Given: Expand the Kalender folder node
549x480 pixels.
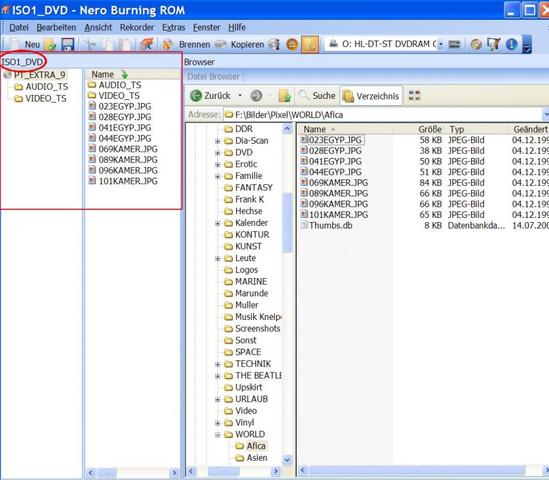Looking at the screenshot, I should (x=217, y=223).
